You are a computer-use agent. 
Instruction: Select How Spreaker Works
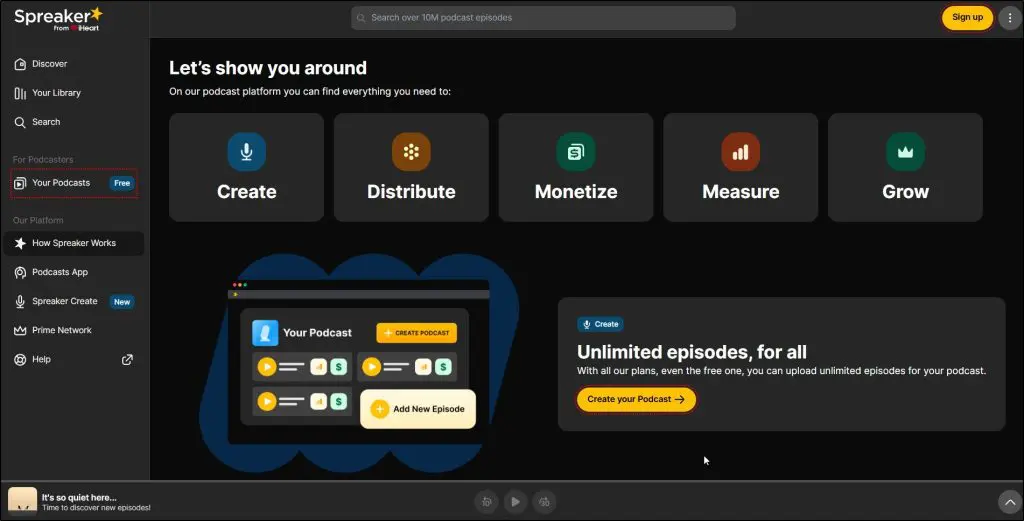[x=74, y=243]
